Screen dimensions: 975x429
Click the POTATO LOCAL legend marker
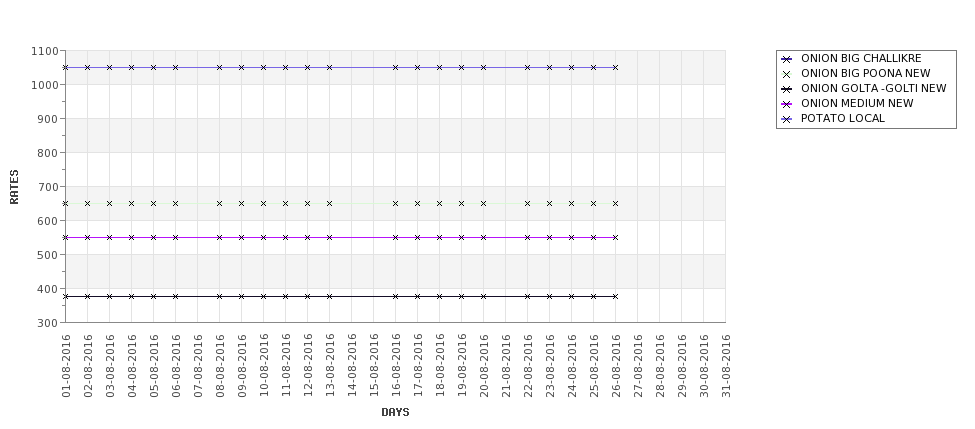(x=787, y=119)
